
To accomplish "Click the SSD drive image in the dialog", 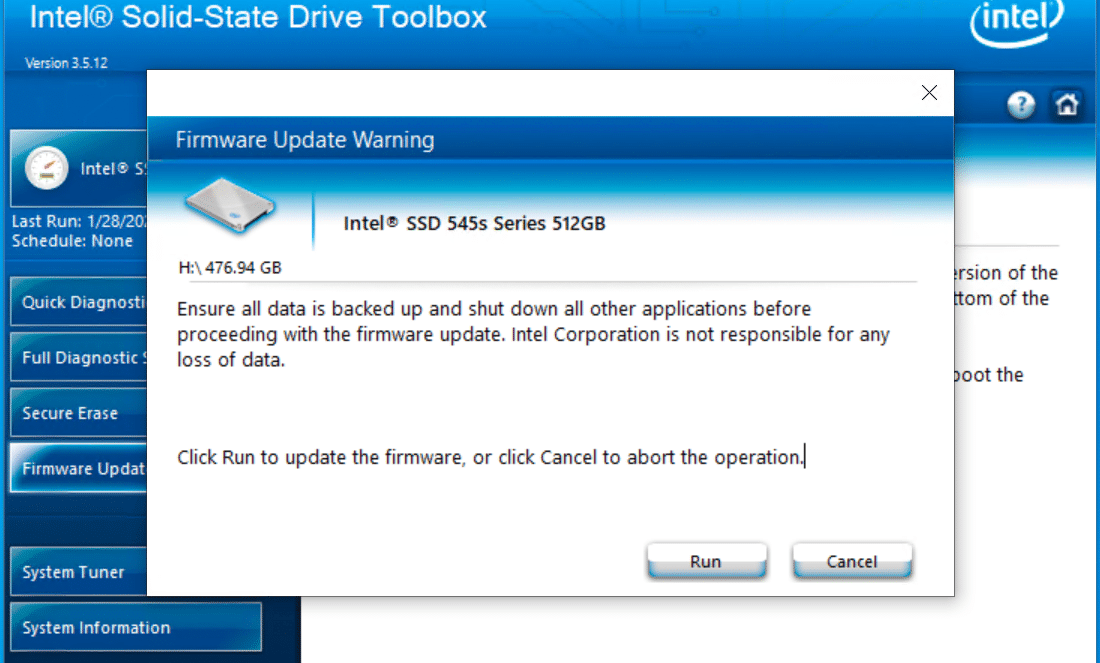I will pyautogui.click(x=229, y=205).
